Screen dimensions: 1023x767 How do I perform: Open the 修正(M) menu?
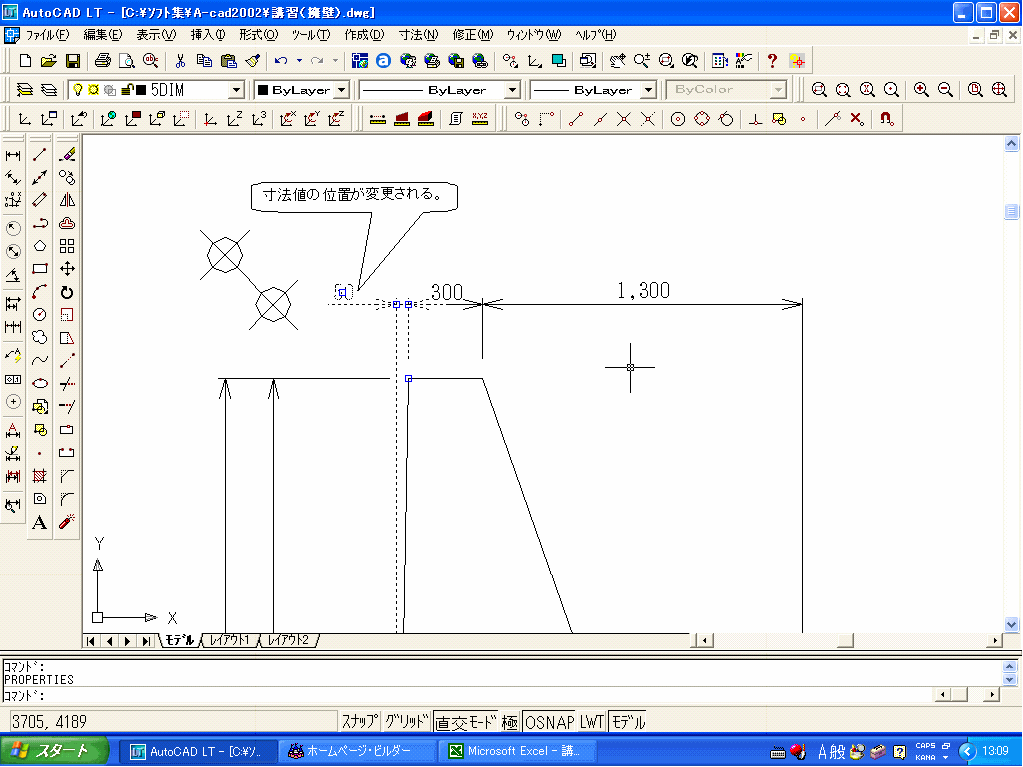point(472,35)
